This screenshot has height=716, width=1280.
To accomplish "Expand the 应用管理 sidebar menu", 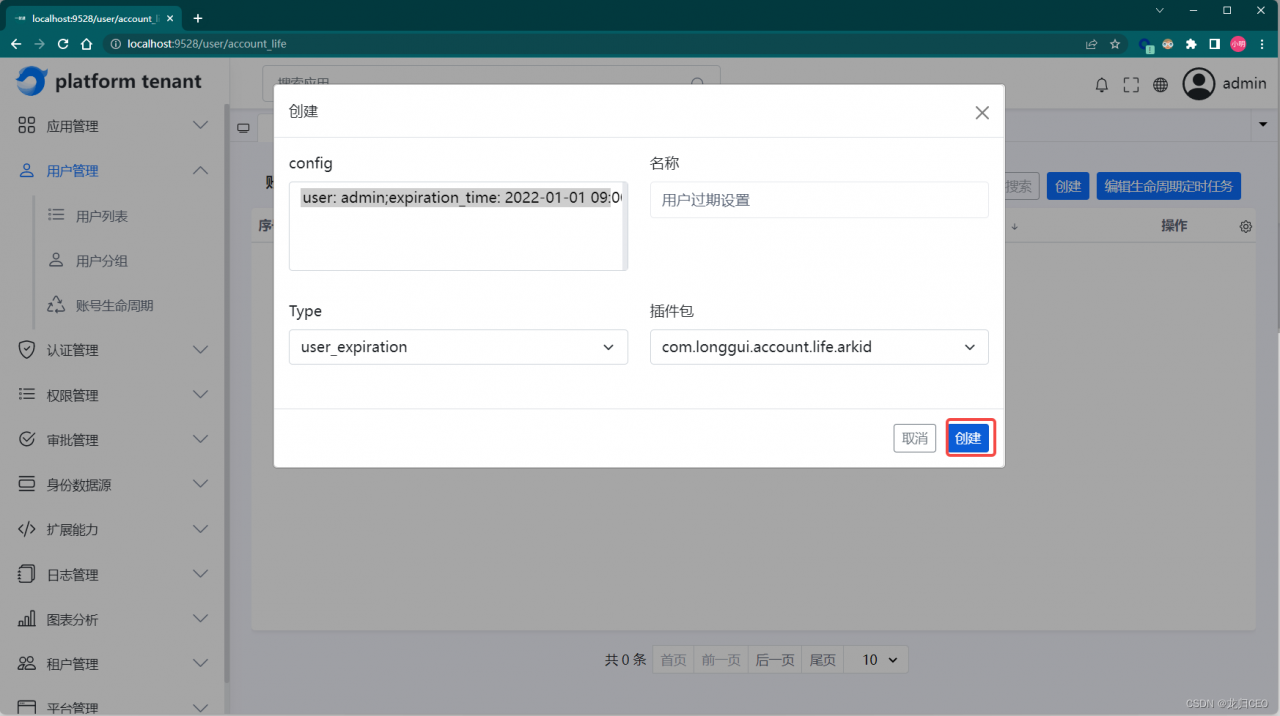I will pyautogui.click(x=113, y=126).
